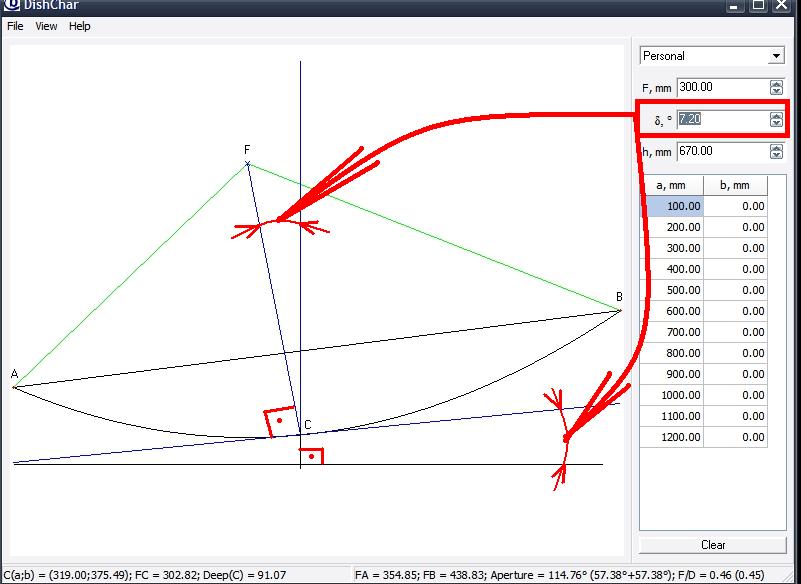
Task: Click the b value in the 500.00 row
Action: pyautogui.click(x=735, y=290)
